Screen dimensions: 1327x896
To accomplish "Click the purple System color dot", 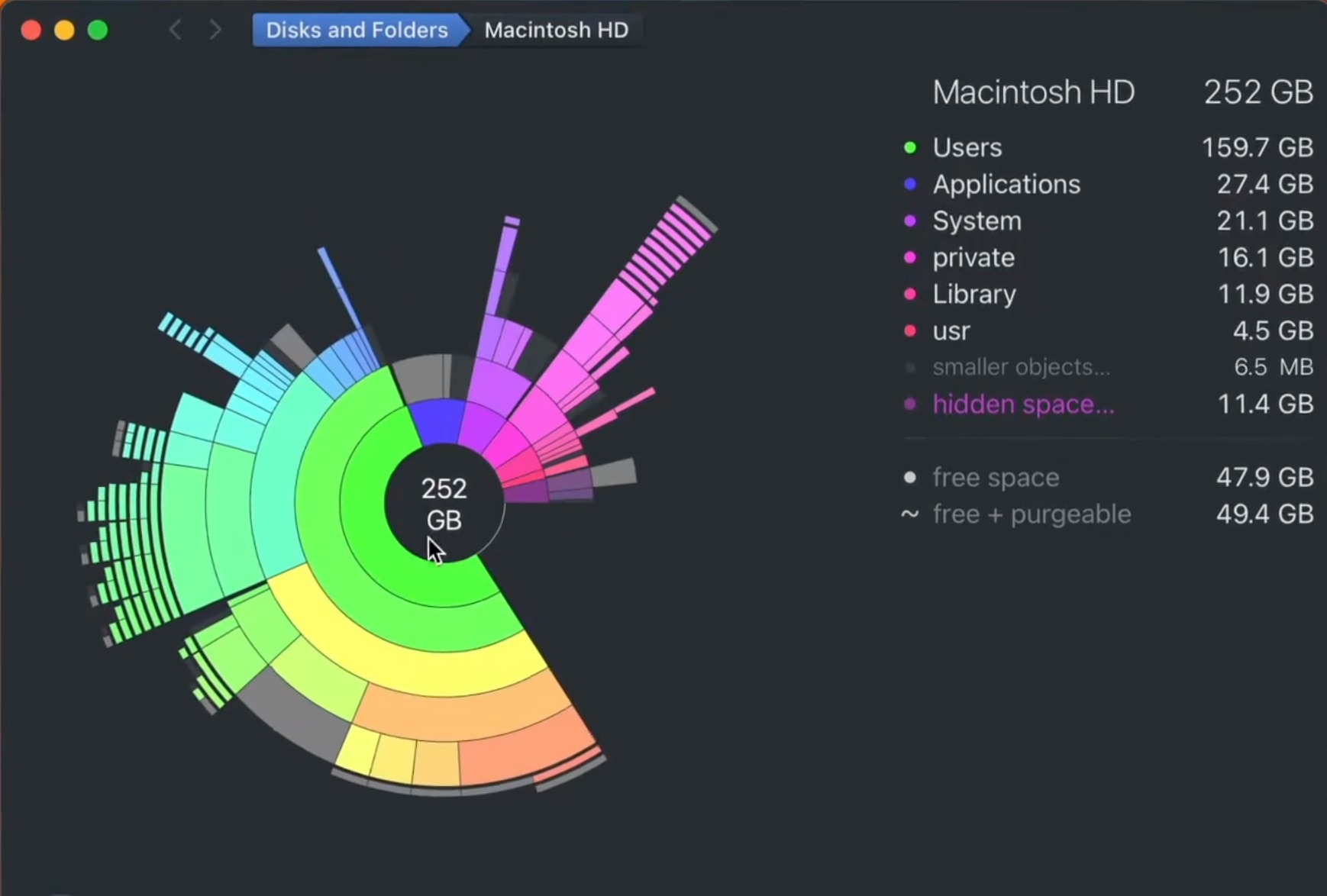I will [910, 221].
